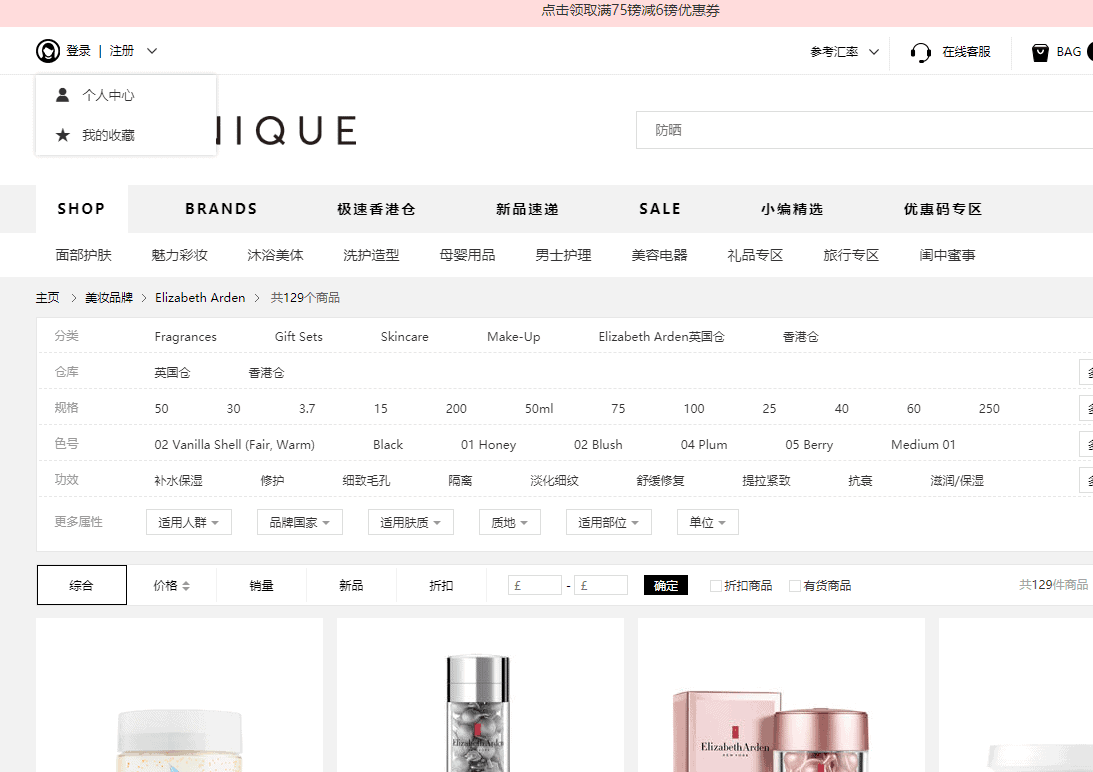Open the 优惠码专区 tab
The width and height of the screenshot is (1093, 772).
click(943, 209)
